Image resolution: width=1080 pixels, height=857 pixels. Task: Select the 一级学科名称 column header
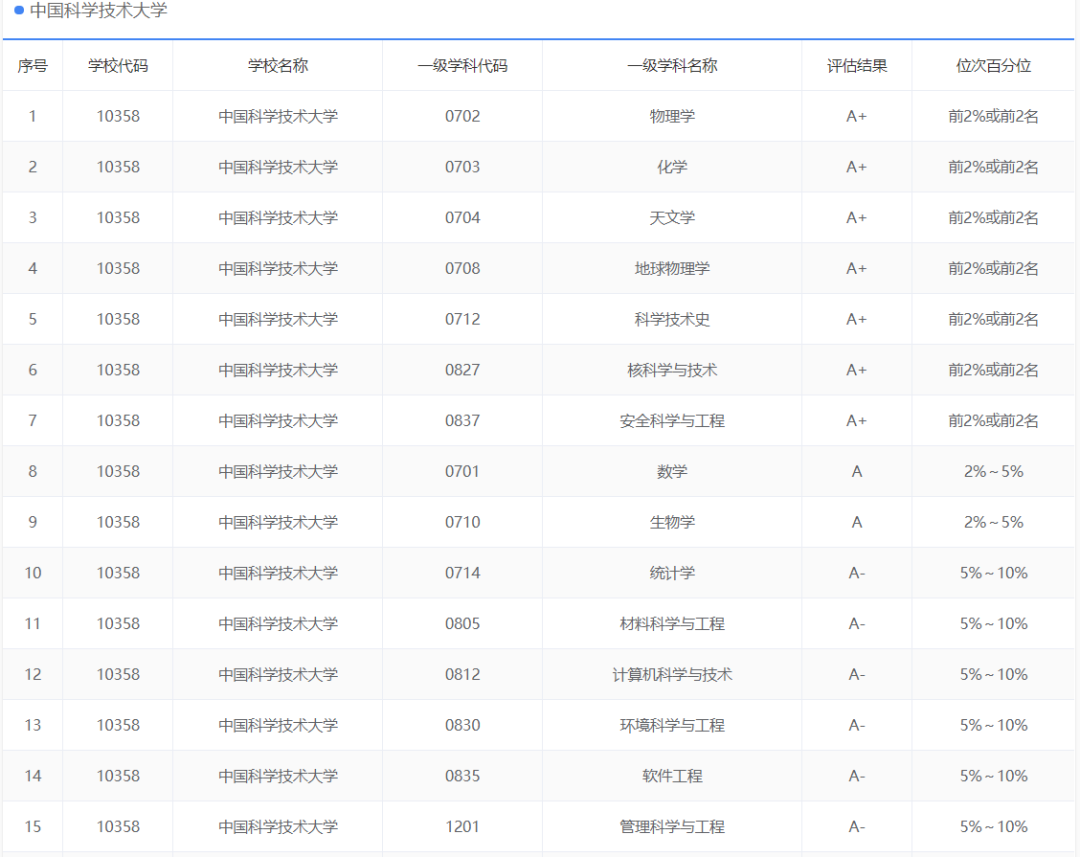pyautogui.click(x=672, y=66)
